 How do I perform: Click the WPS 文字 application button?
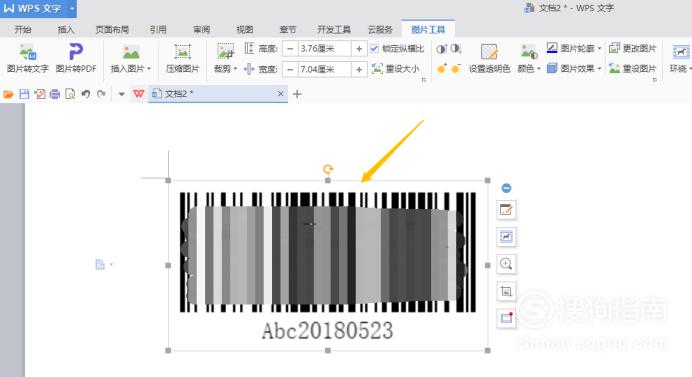[x=34, y=9]
